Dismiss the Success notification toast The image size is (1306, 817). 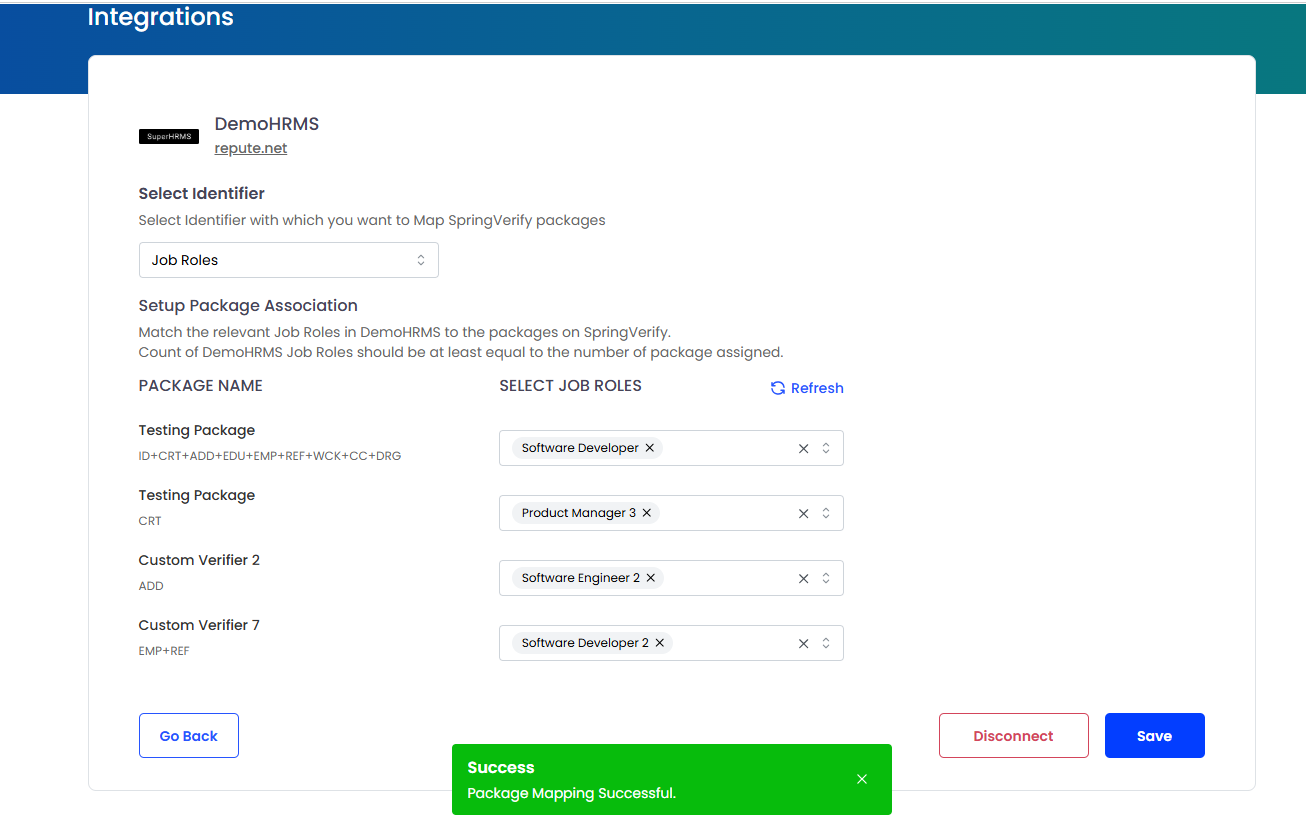tap(862, 779)
